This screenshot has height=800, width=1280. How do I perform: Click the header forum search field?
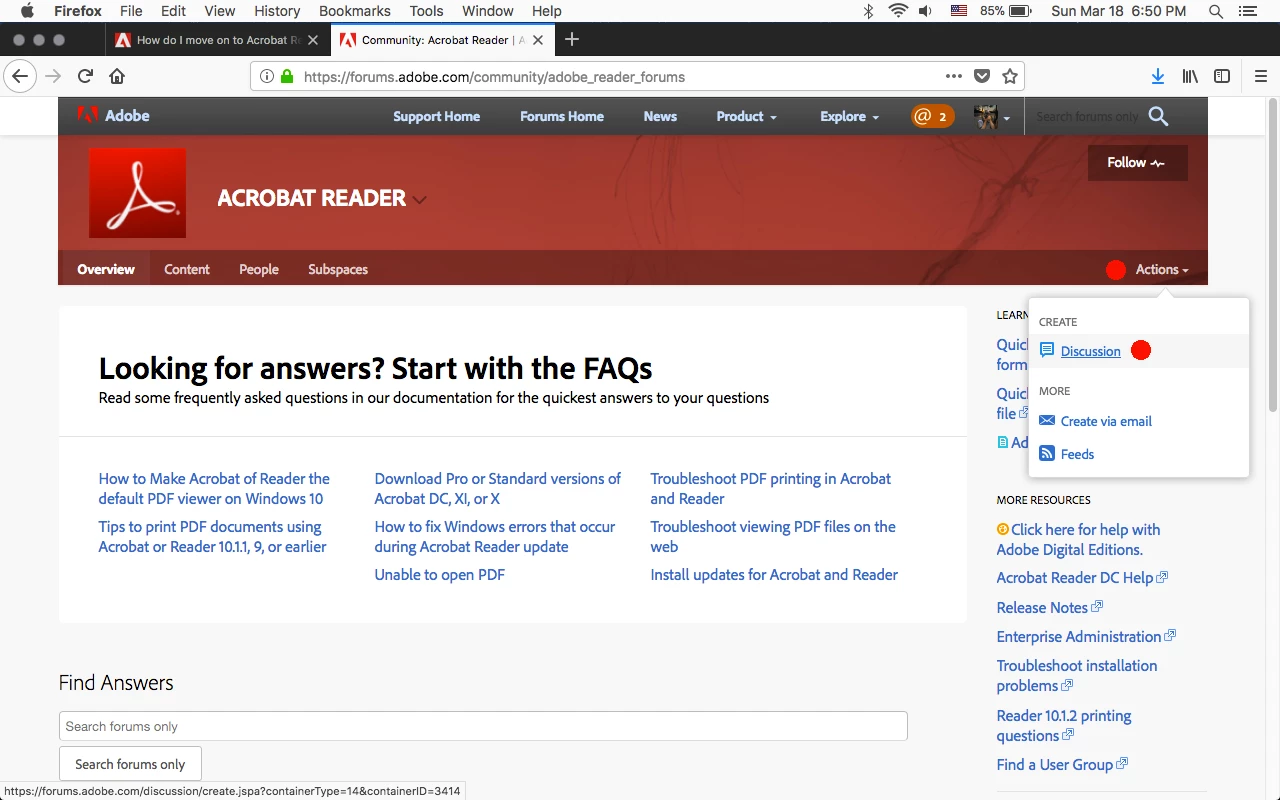tap(1087, 116)
